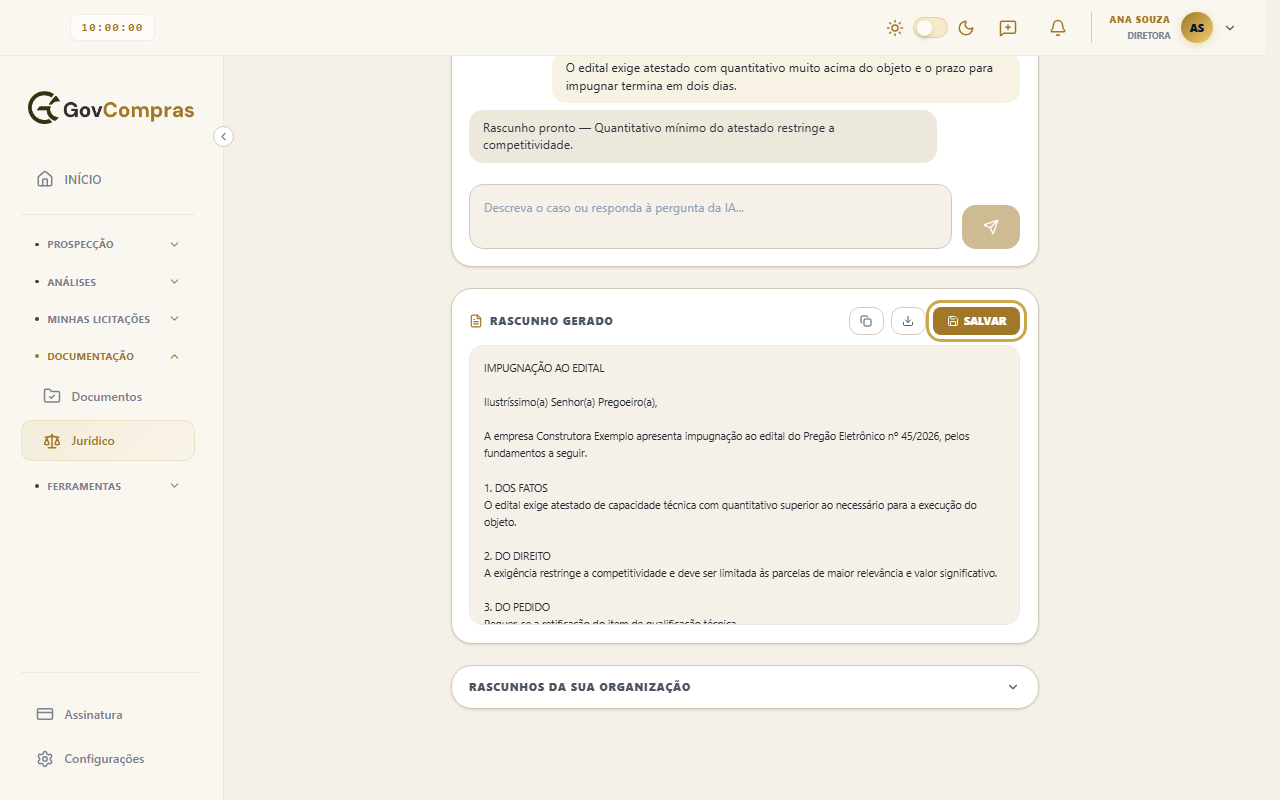
Task: Open Documentos in the sidebar
Action: [108, 397]
